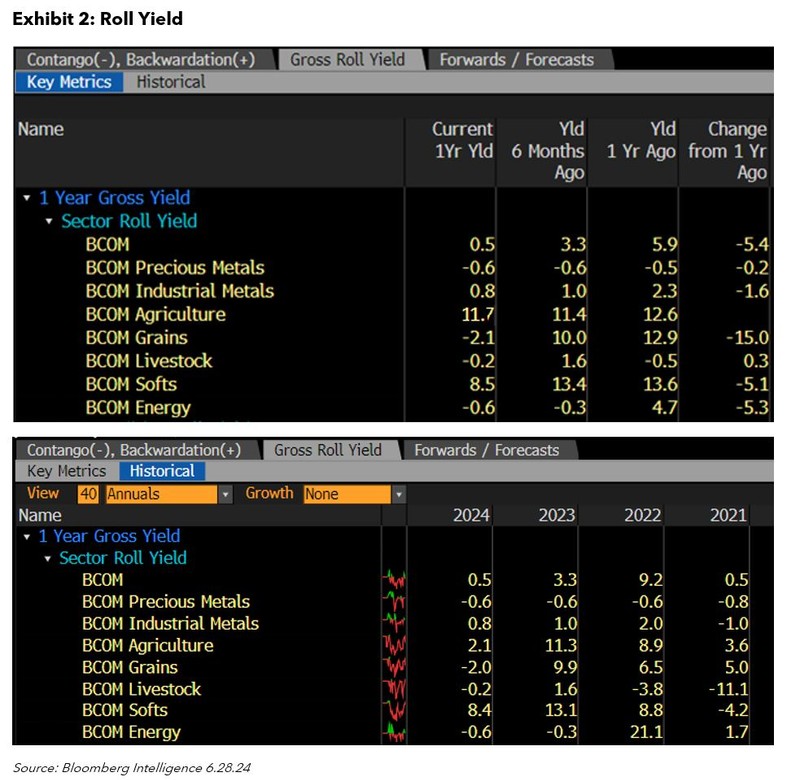The height and width of the screenshot is (780, 800).
Task: Click the 2021 column header
Action: coord(729,516)
